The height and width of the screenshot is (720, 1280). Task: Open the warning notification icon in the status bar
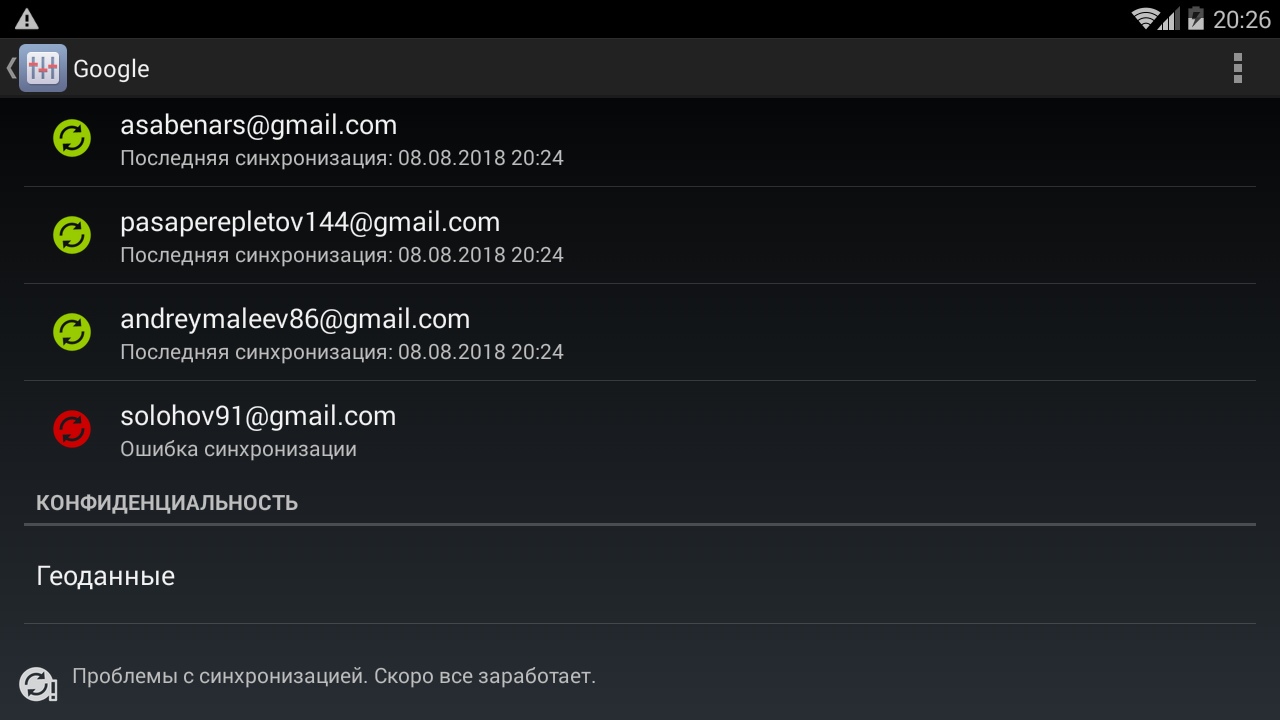pos(27,19)
